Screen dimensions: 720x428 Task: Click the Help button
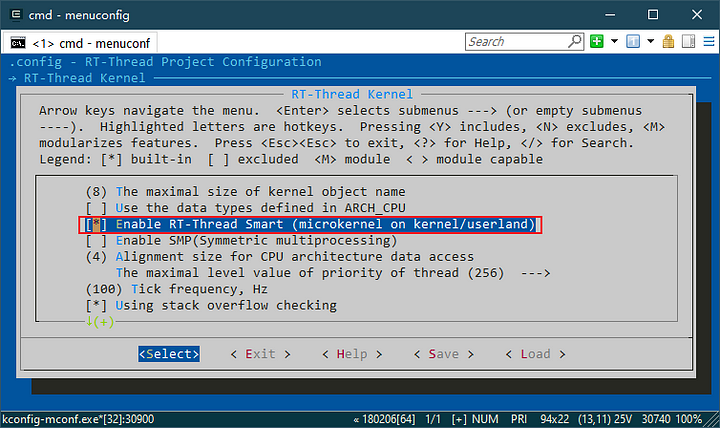(x=352, y=354)
